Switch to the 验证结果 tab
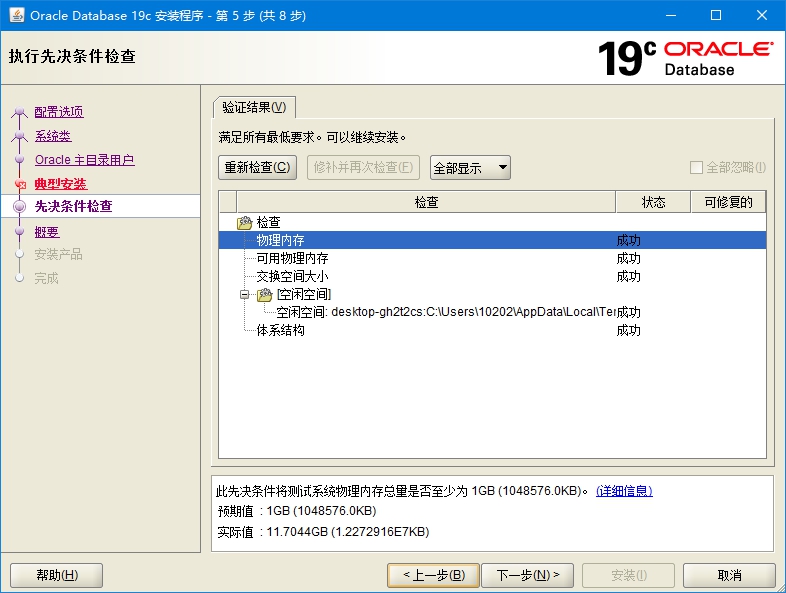Image resolution: width=786 pixels, height=593 pixels. [x=254, y=108]
